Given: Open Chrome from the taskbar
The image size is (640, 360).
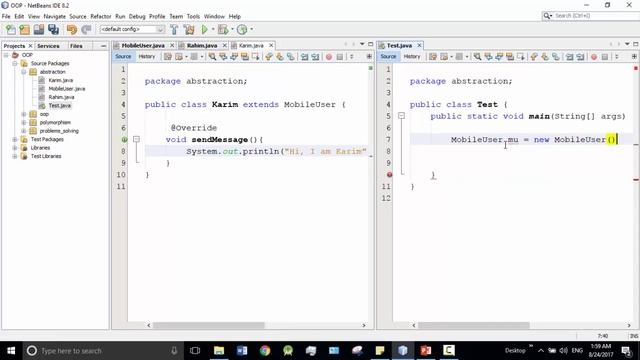Looking at the screenshot, I should [x=265, y=350].
